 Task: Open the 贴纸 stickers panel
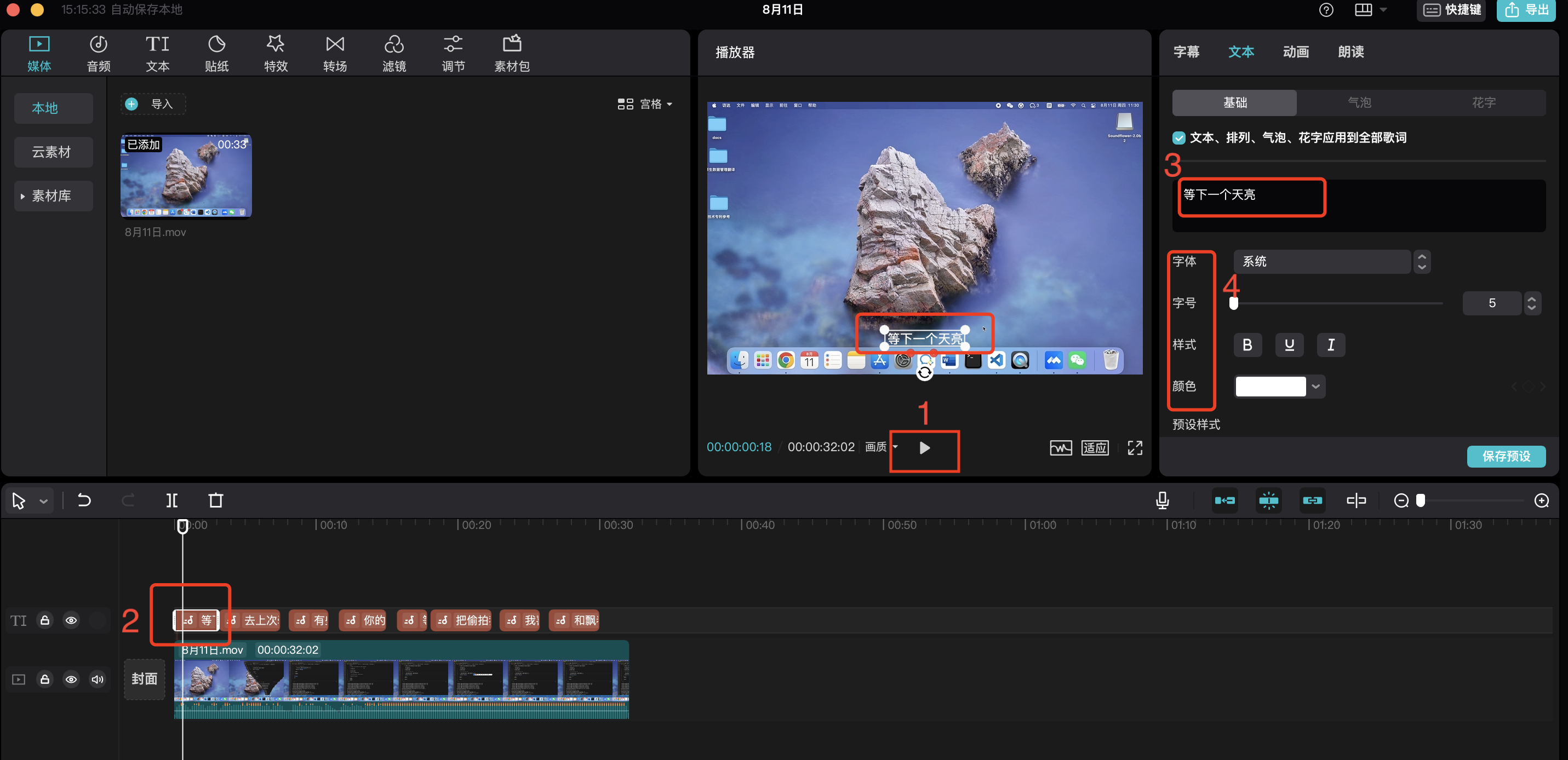tap(216, 53)
